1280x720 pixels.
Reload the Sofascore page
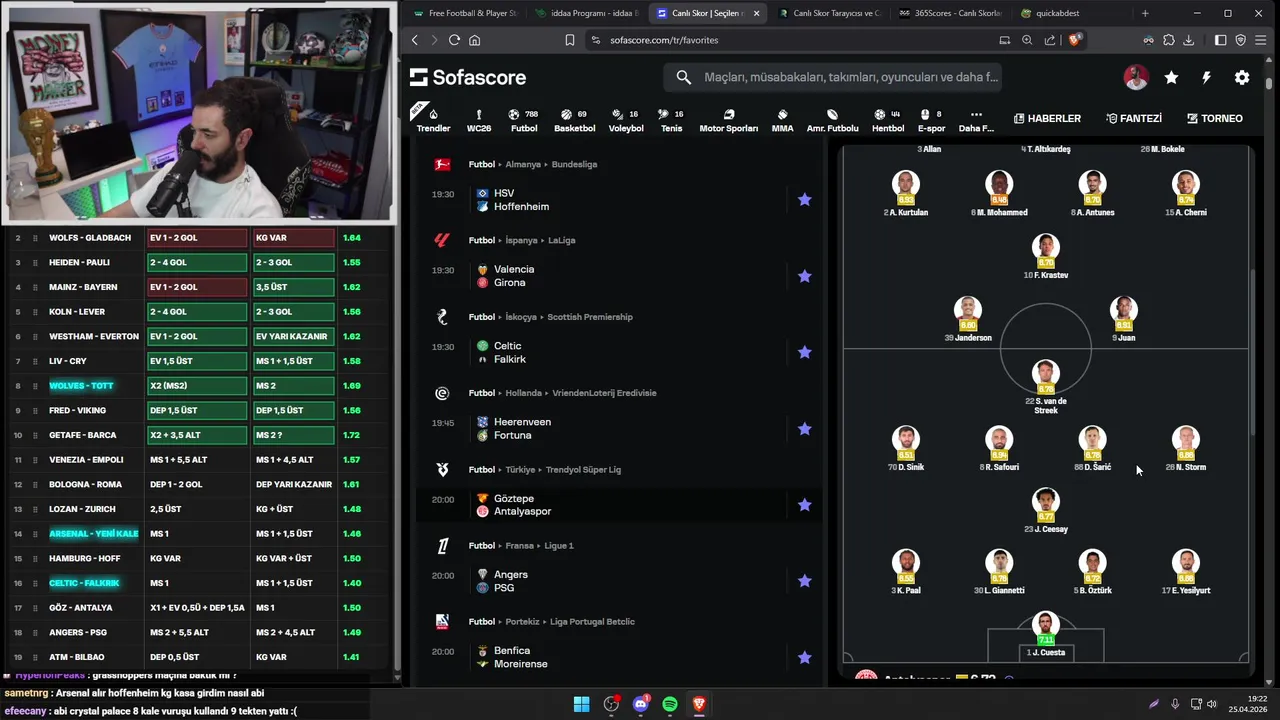coord(454,40)
